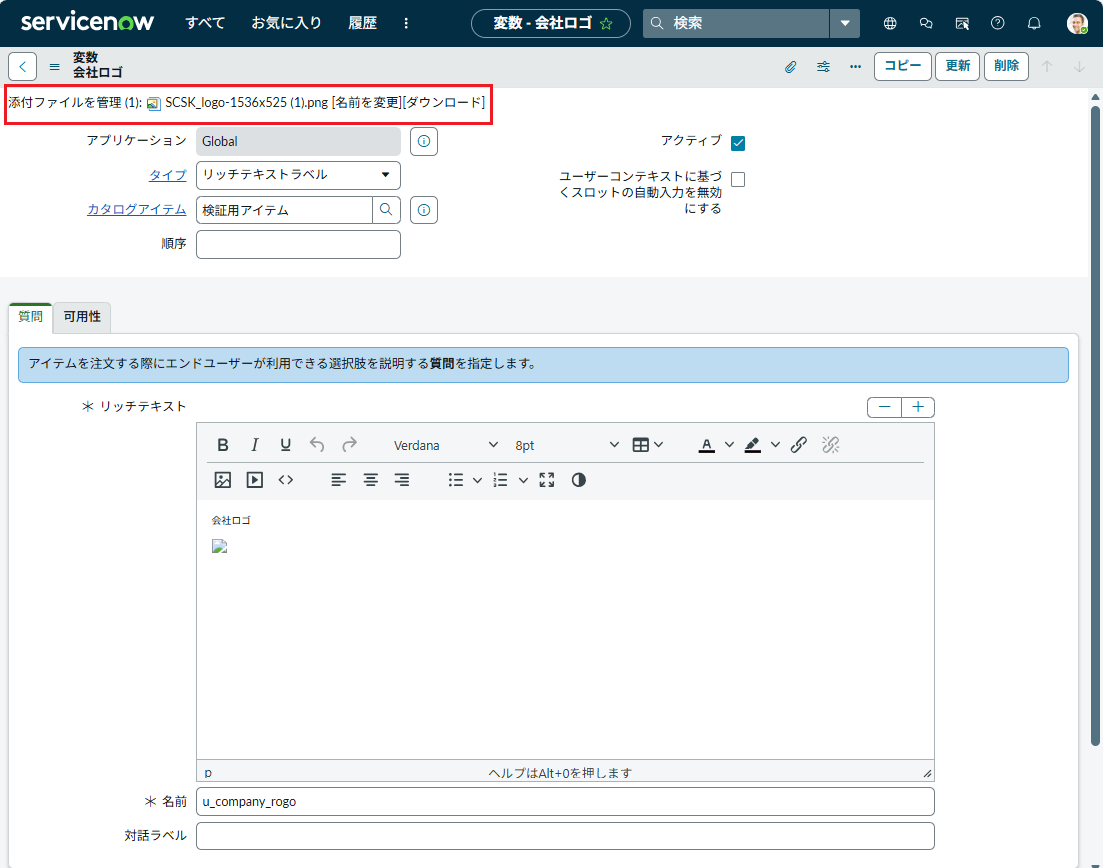
Task: Expand the Verdana font family dropdown
Action: pyautogui.click(x=445, y=445)
